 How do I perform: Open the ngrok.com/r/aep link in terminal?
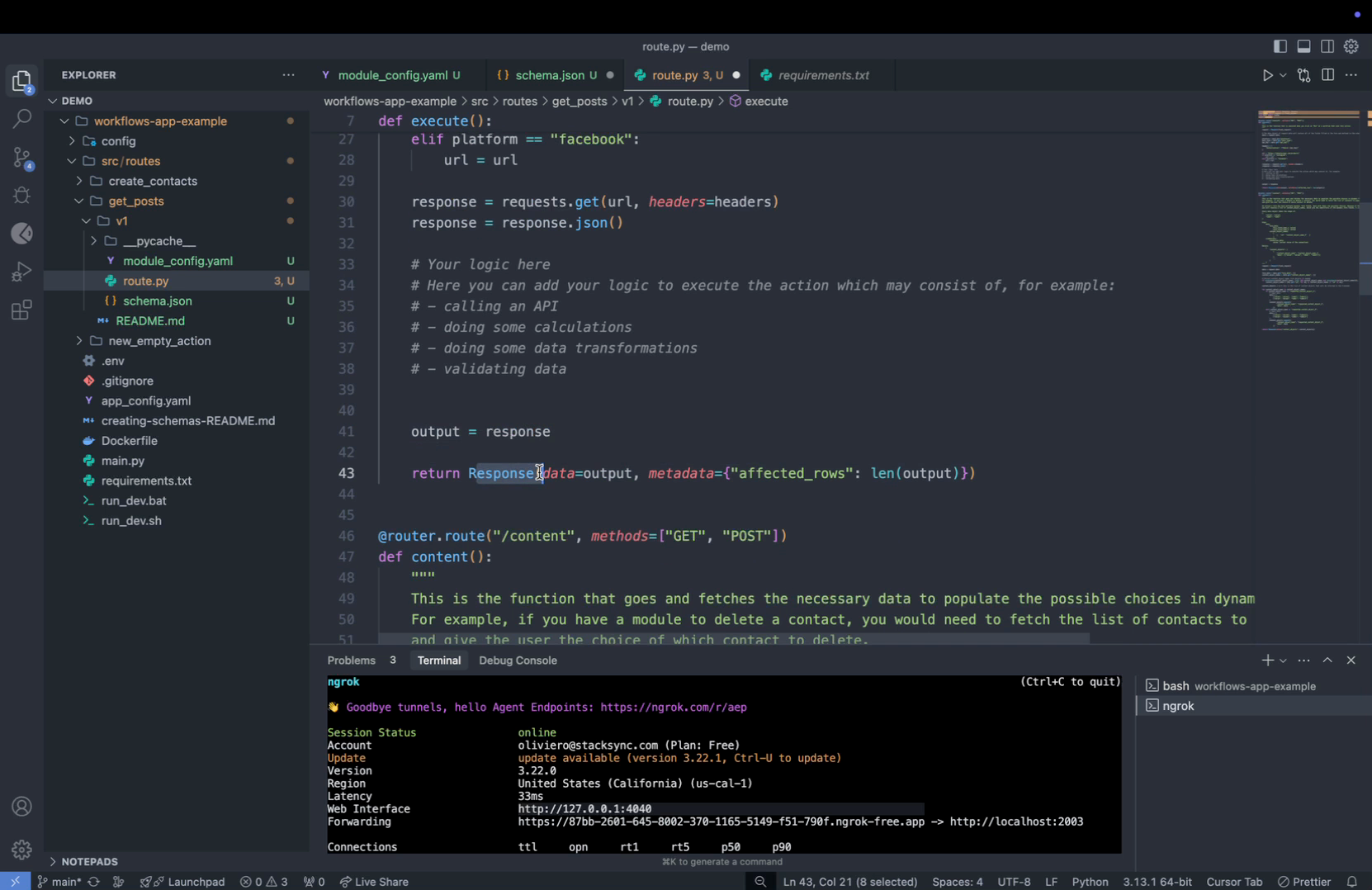(x=673, y=708)
